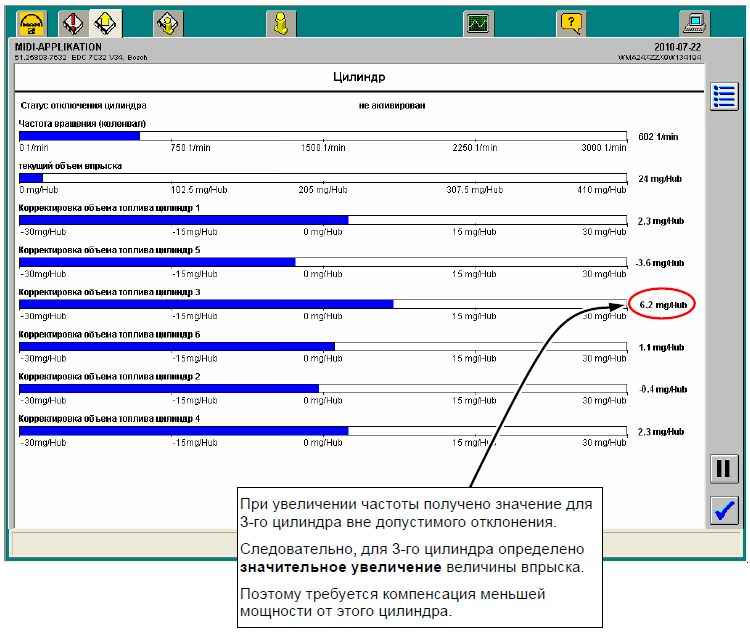
Task: Open the green oscilloscope monitoring icon
Action: click(478, 23)
